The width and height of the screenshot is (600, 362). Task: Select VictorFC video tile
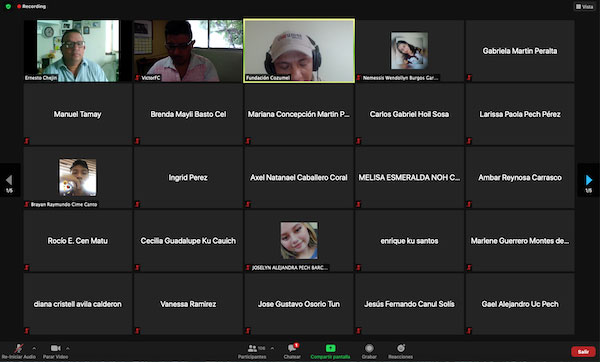pos(188,51)
